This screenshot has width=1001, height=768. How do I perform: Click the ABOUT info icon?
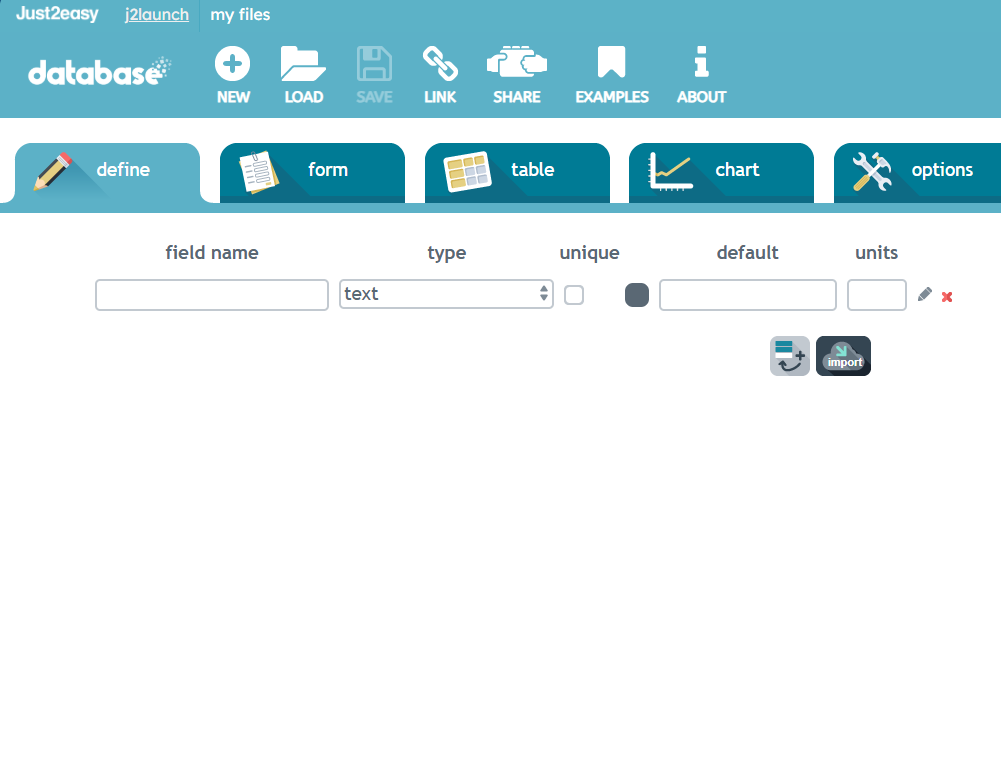click(702, 62)
